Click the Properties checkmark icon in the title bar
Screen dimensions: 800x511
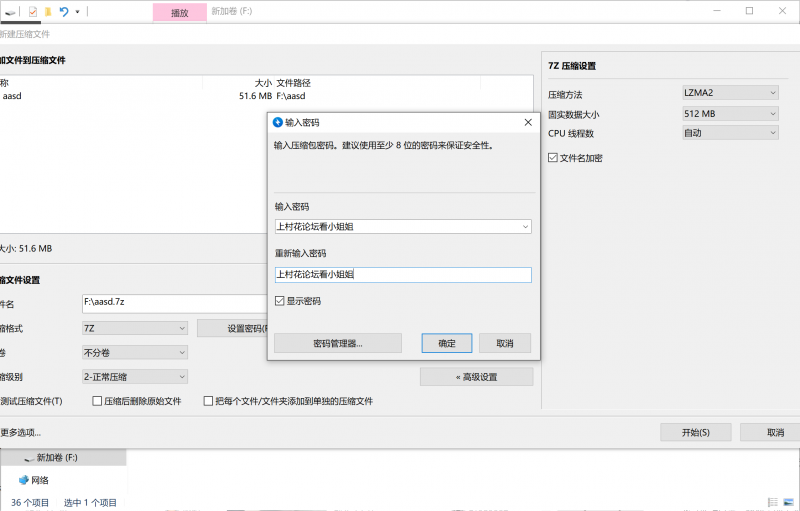point(33,12)
